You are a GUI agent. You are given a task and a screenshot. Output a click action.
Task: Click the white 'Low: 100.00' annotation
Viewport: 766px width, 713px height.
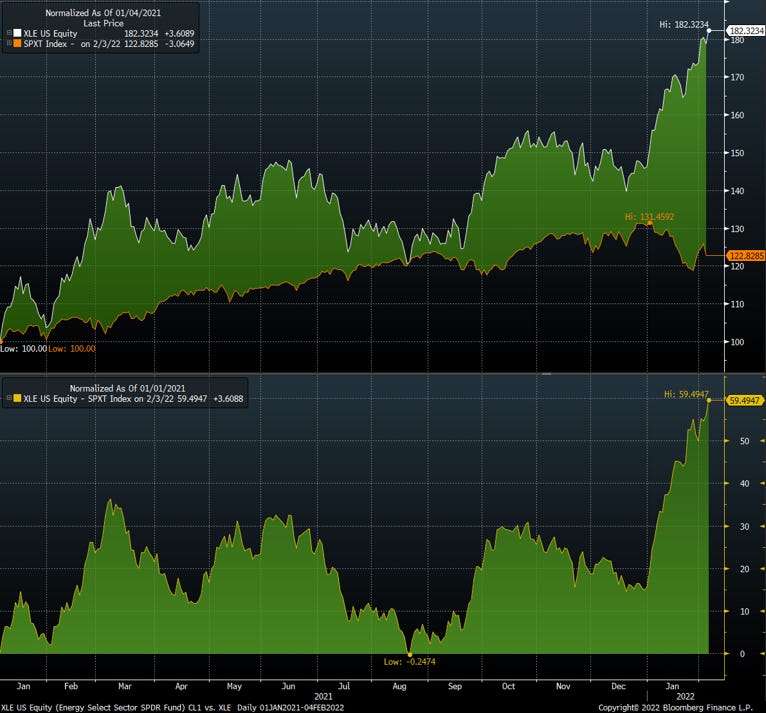point(23,349)
